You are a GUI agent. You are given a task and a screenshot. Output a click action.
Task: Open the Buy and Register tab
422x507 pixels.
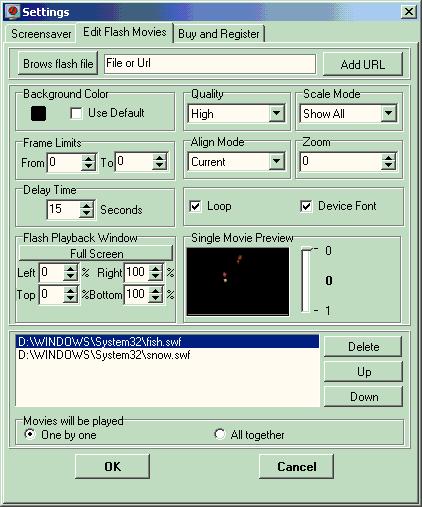[219, 34]
